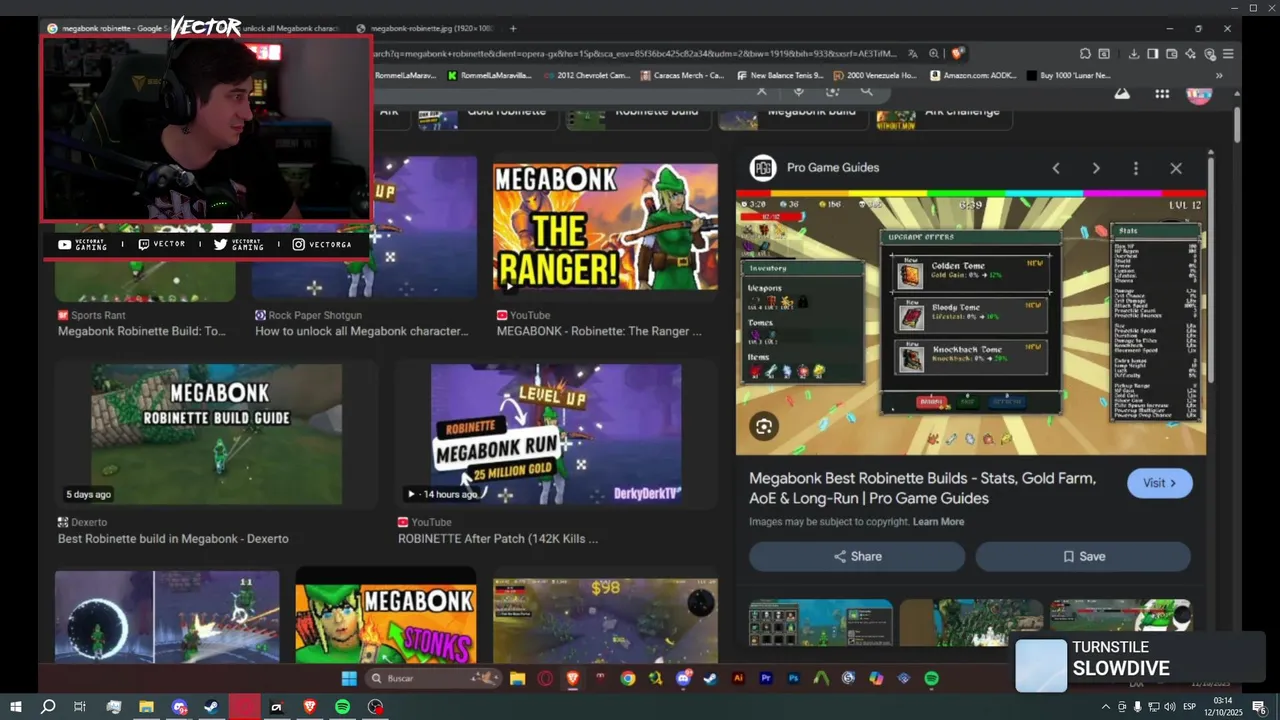
Task: Click the 'Buscar' Windows 11 search box
Action: coord(432,678)
